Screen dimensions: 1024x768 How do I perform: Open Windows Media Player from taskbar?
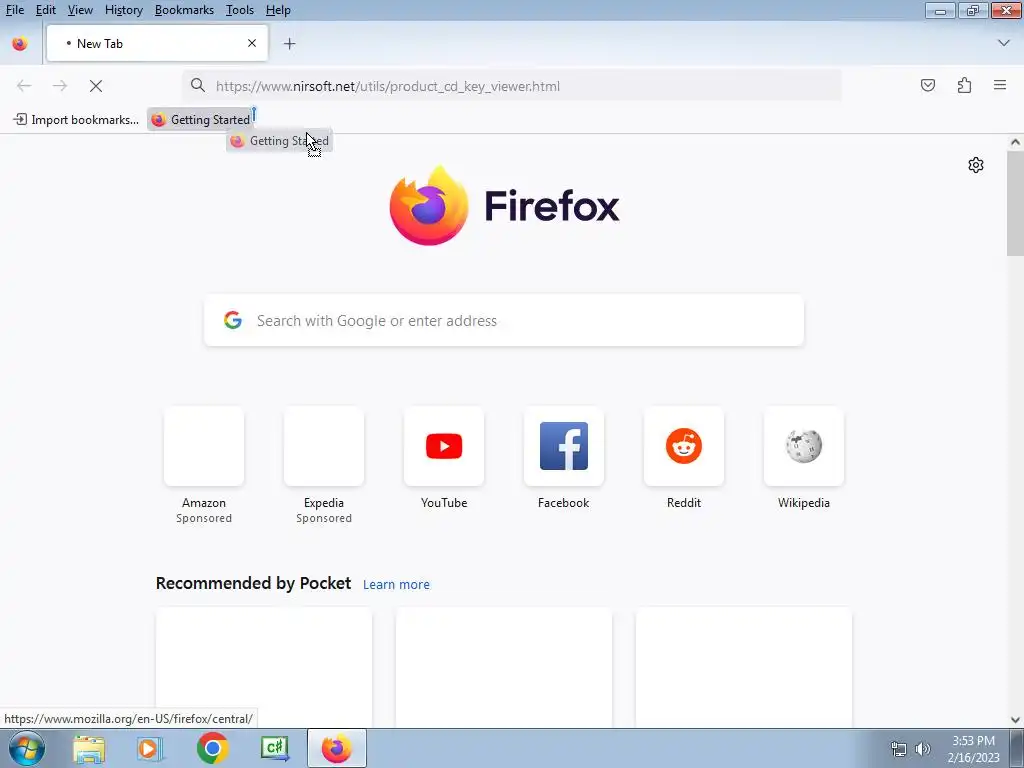pyautogui.click(x=149, y=748)
